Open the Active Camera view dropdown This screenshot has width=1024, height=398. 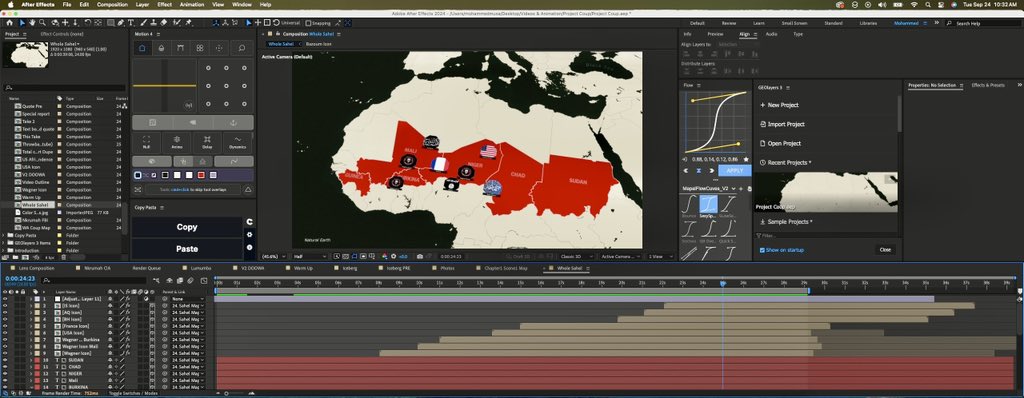(620, 256)
